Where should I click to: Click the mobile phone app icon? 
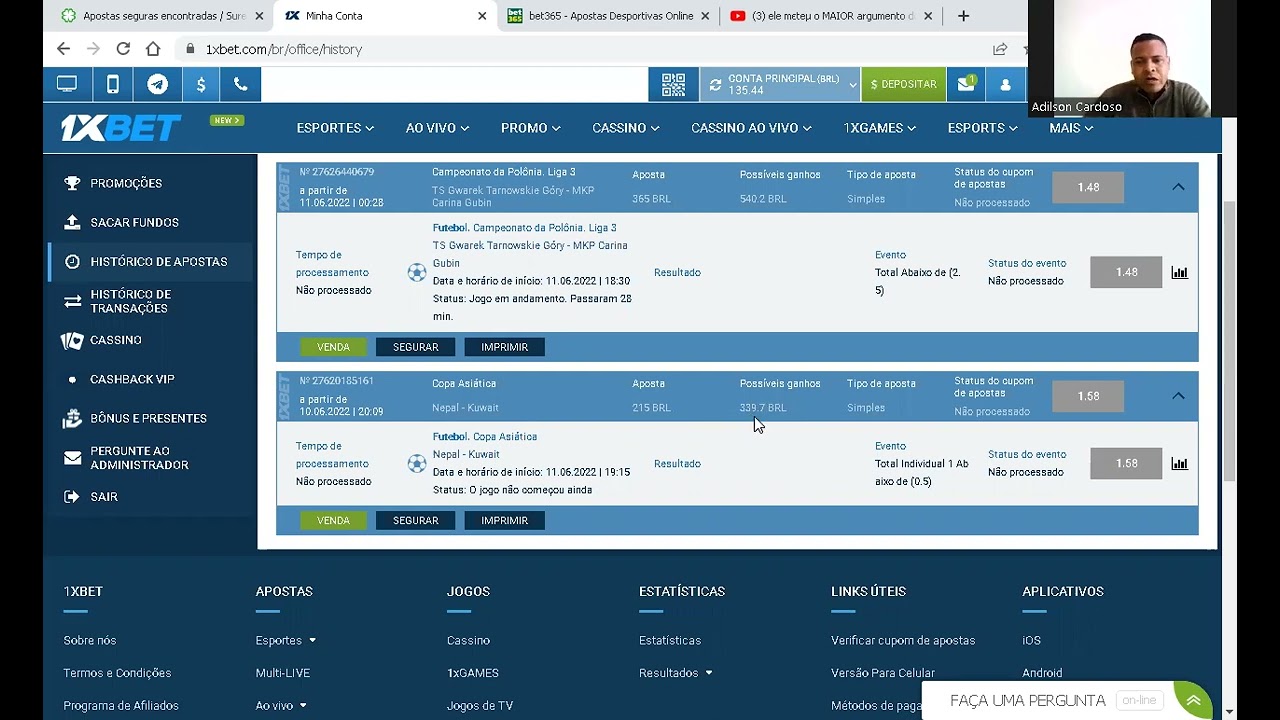tap(113, 85)
